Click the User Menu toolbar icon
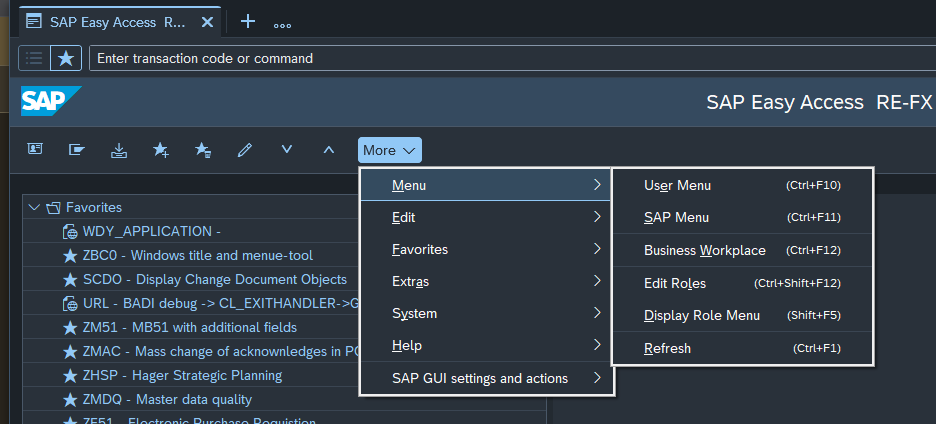The height and width of the screenshot is (424, 936). pyautogui.click(x=35, y=150)
